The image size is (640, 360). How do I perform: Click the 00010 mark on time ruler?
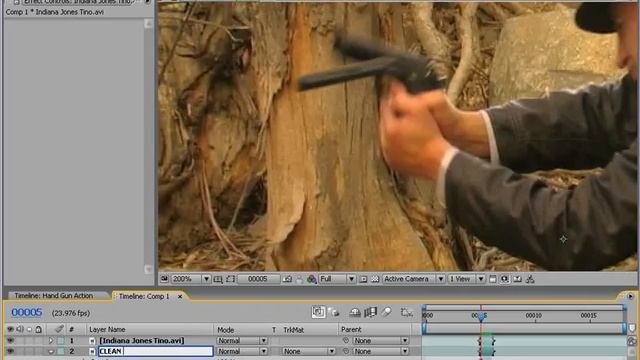(x=533, y=316)
